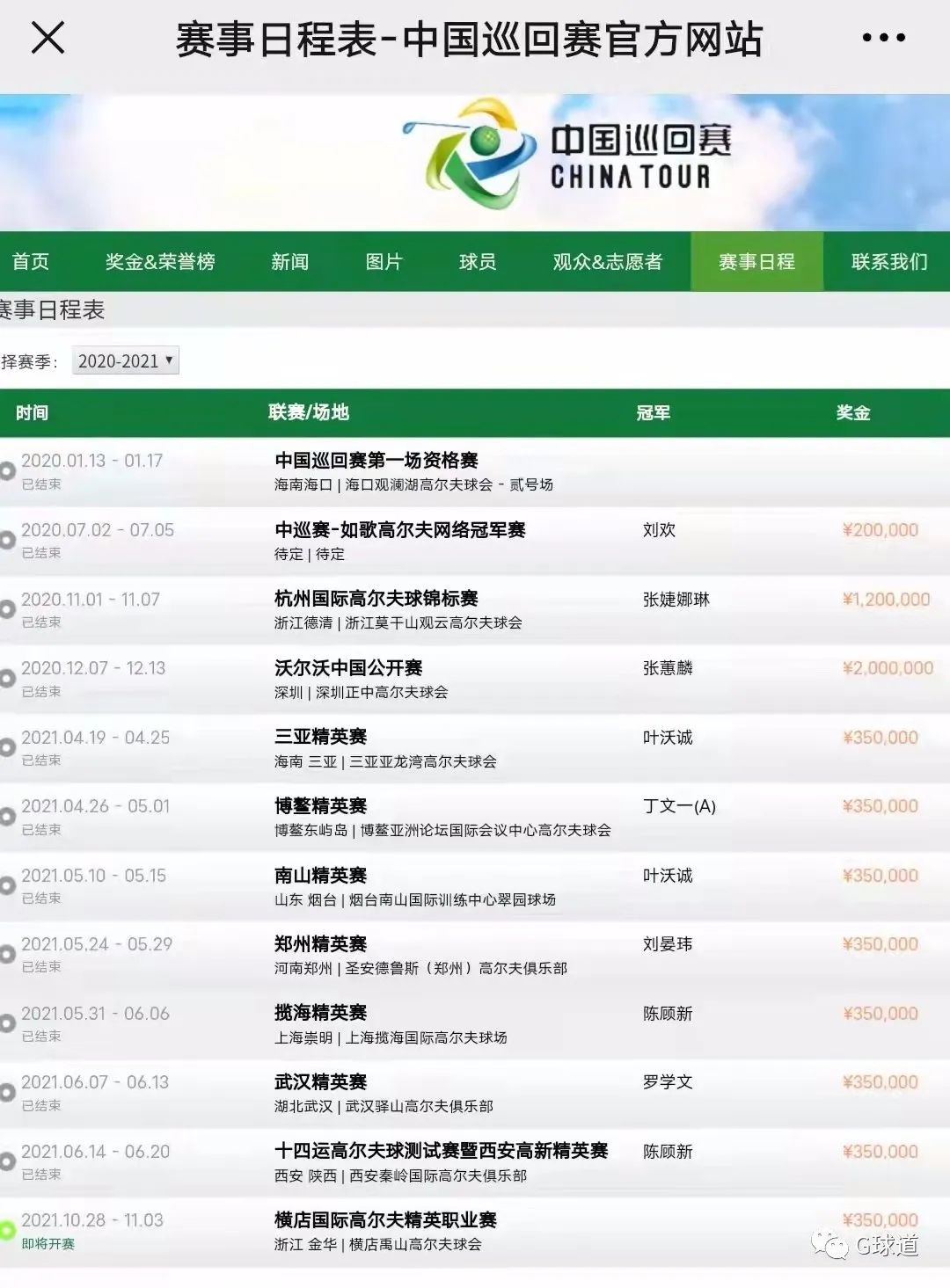Open the three-dot more options menu
This screenshot has width=950, height=1288.
tap(883, 38)
